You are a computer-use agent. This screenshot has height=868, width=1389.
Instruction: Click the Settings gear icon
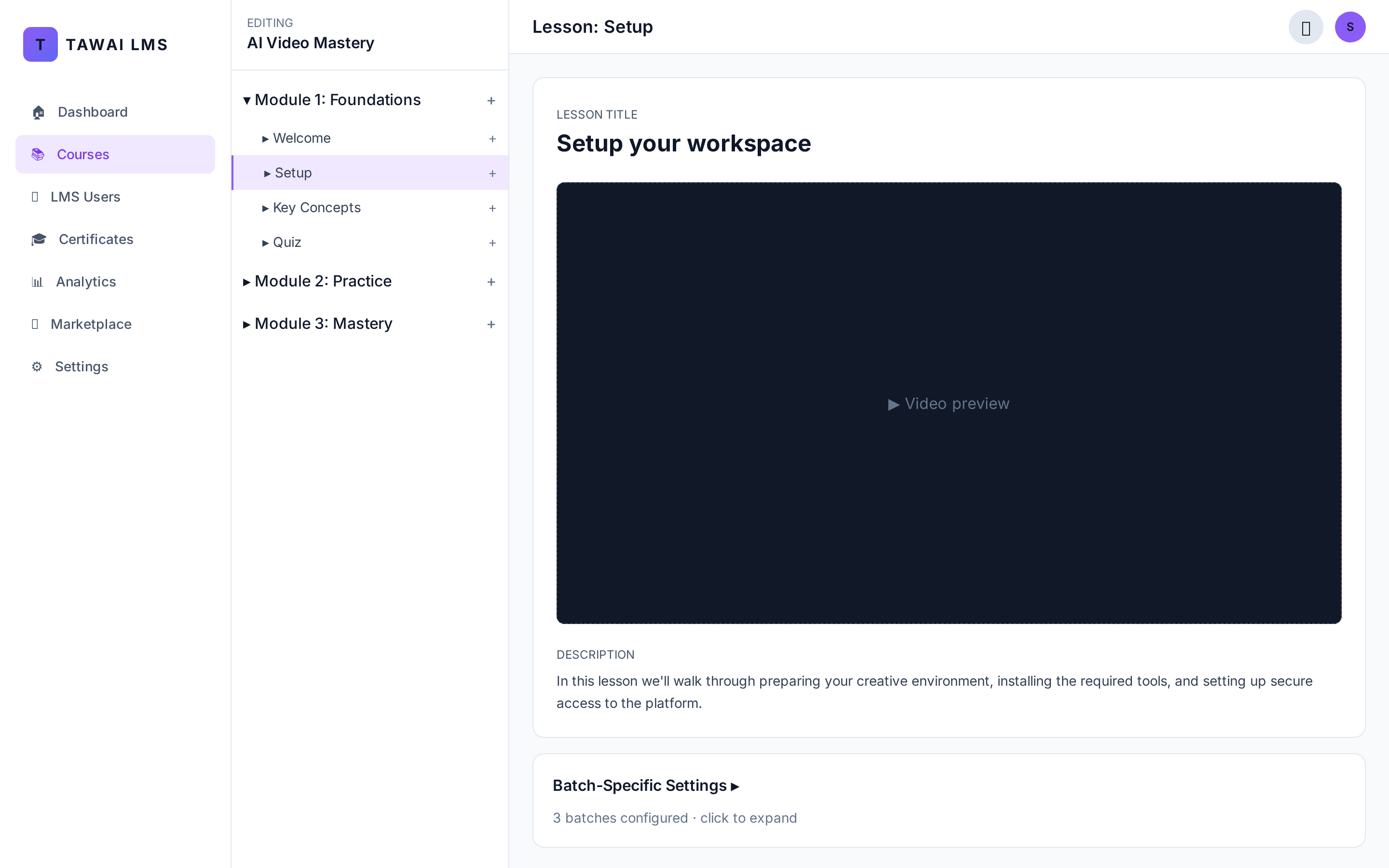tap(37, 367)
